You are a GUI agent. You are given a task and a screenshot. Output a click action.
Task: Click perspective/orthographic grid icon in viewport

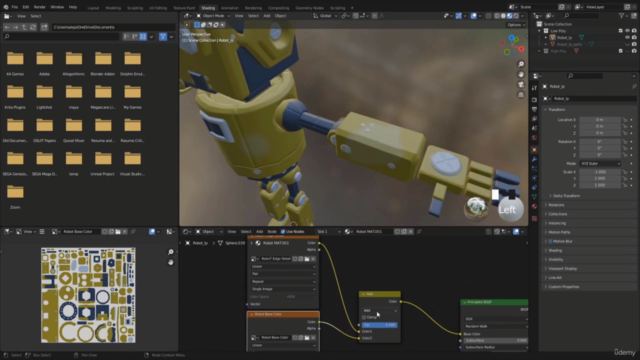point(521,95)
